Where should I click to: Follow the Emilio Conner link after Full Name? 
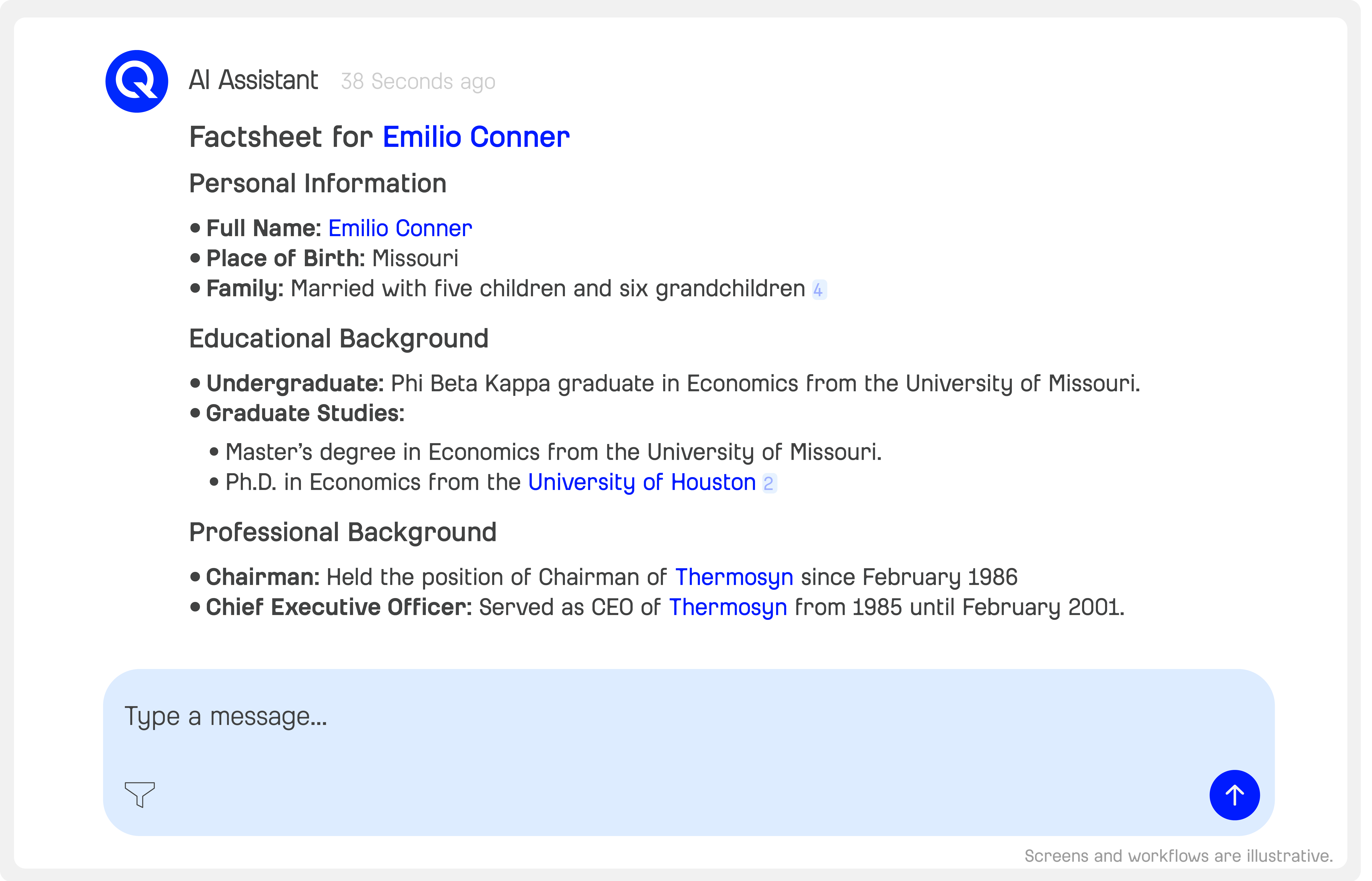click(x=400, y=228)
